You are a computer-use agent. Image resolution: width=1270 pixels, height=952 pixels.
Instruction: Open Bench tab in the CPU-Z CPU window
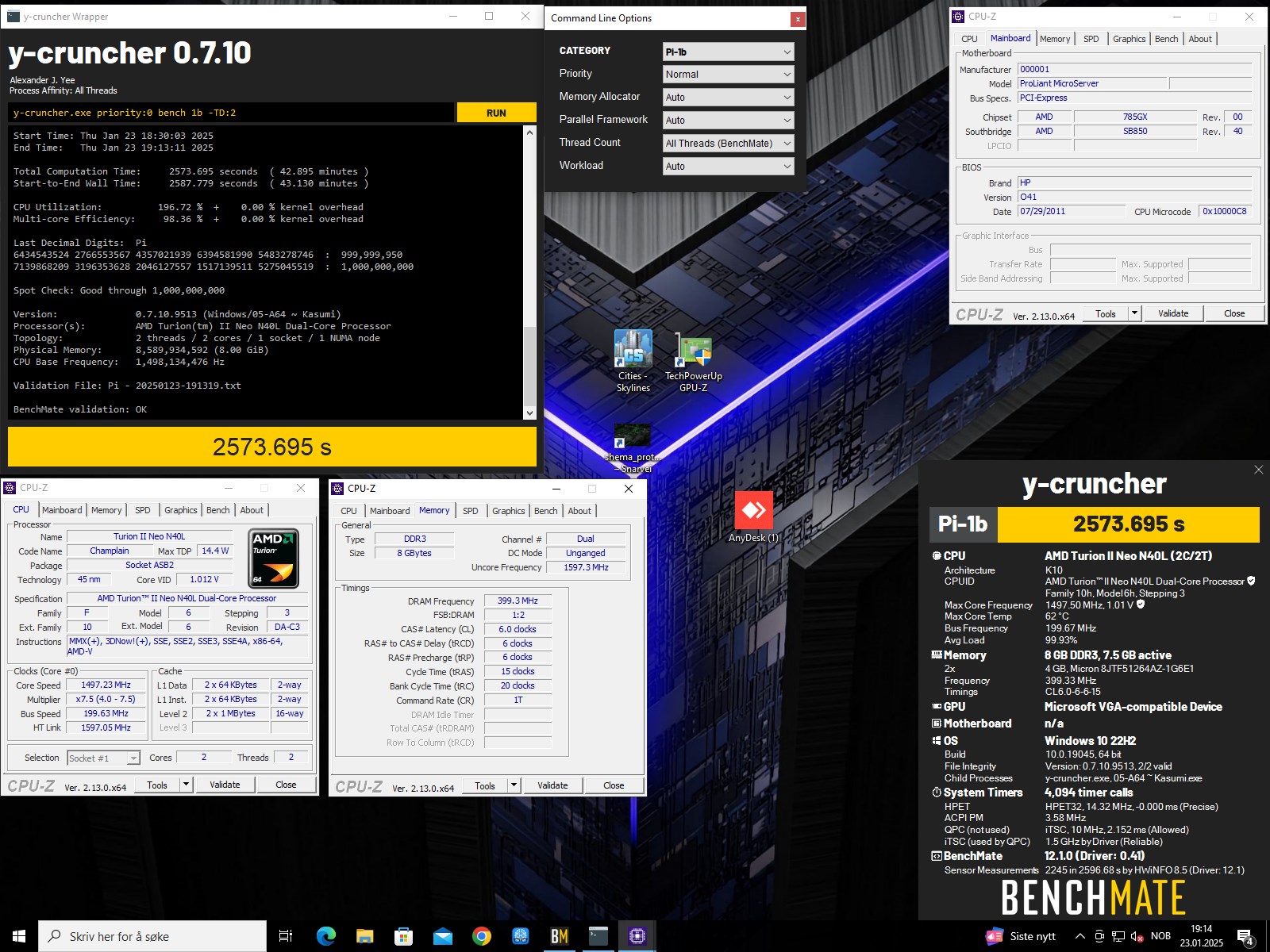point(218,510)
